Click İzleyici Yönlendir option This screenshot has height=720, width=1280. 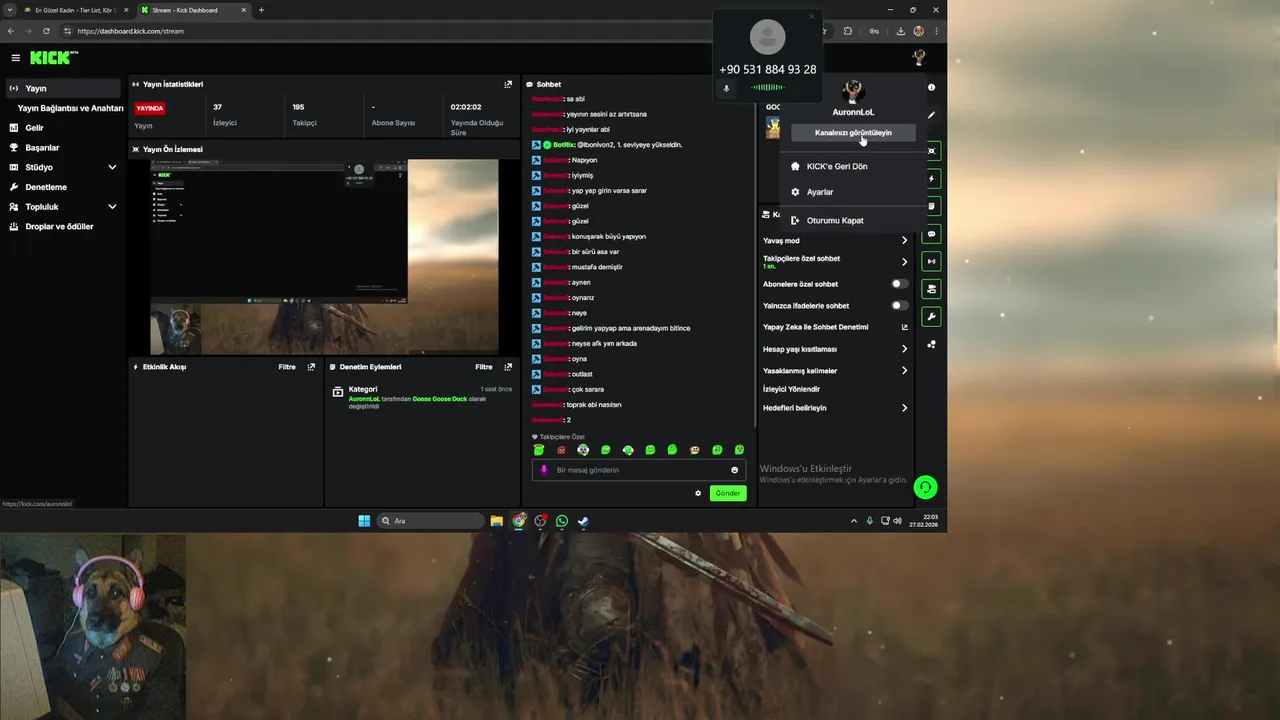tap(791, 389)
